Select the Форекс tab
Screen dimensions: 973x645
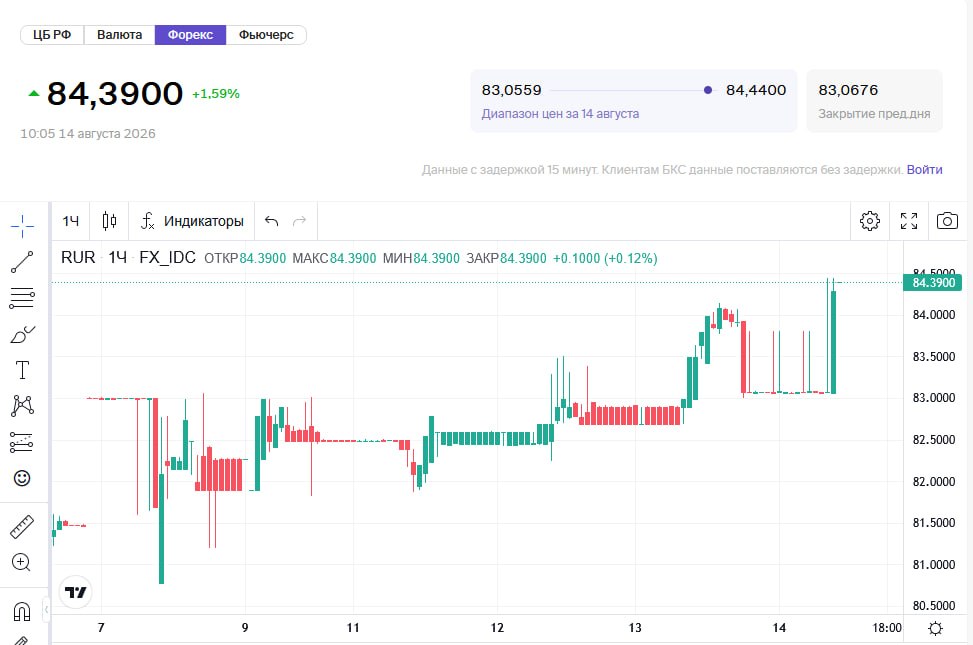tap(191, 35)
